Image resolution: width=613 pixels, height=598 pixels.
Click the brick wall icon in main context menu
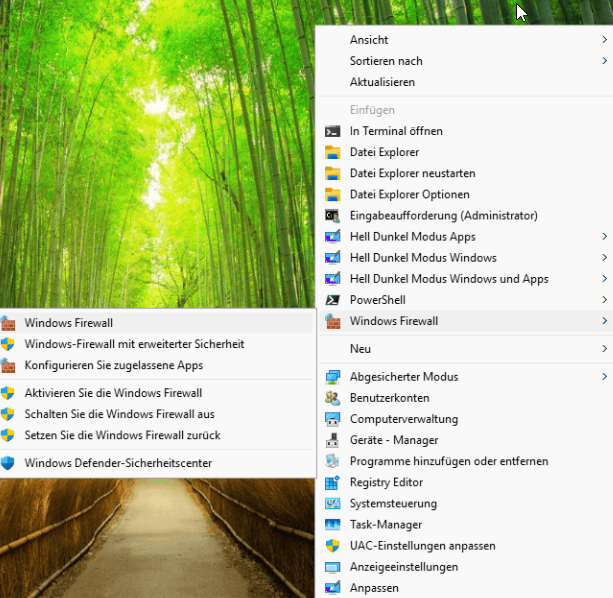pos(333,321)
